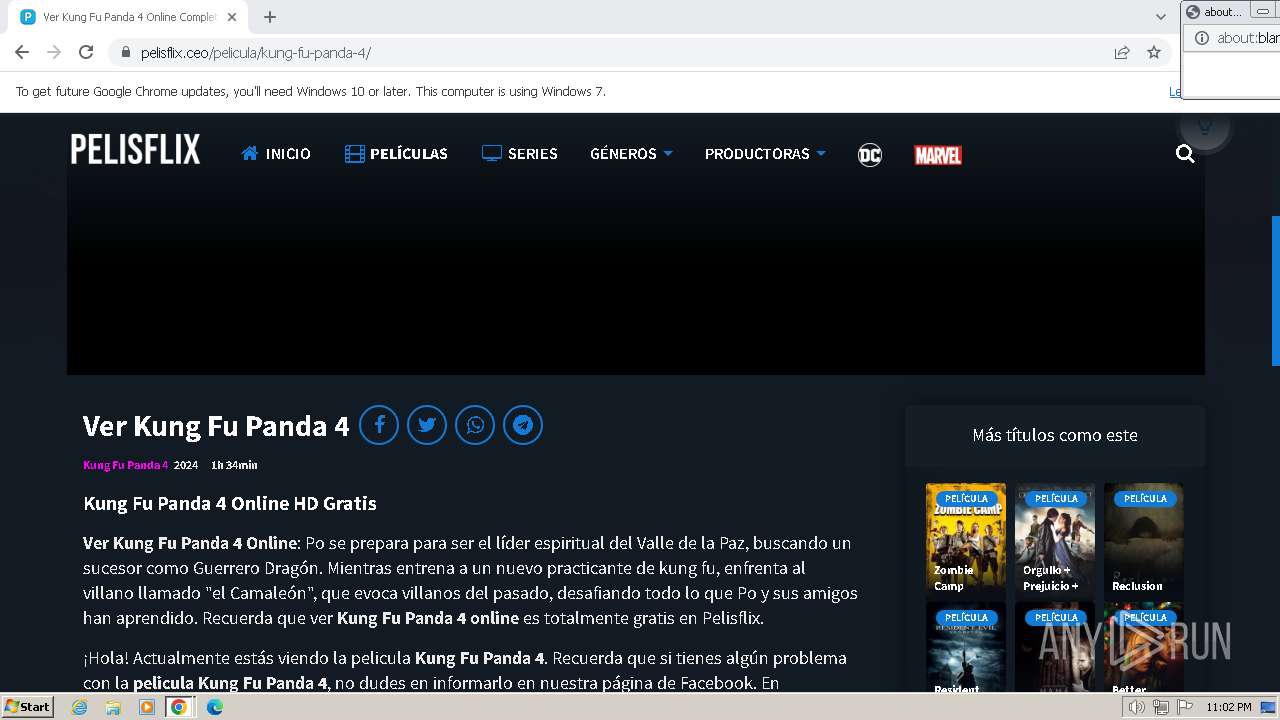Go forward in Chrome
This screenshot has width=1280, height=720.
point(54,52)
